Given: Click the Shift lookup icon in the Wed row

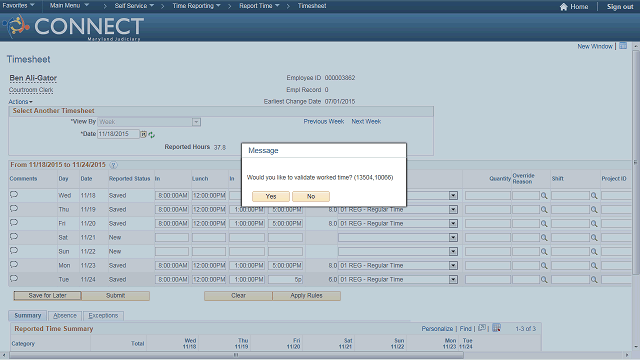Looking at the screenshot, I should [594, 196].
